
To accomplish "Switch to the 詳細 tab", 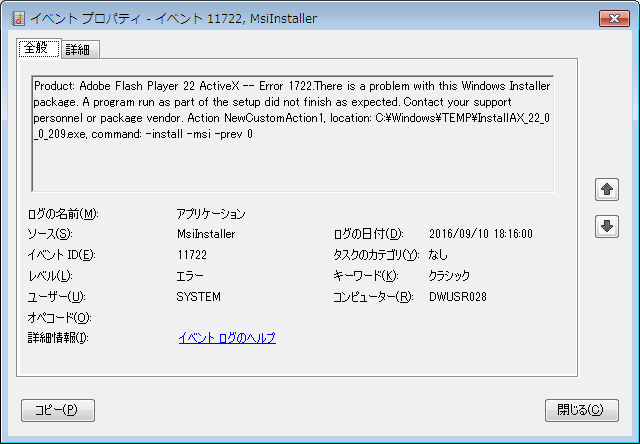I will pyautogui.click(x=80, y=50).
